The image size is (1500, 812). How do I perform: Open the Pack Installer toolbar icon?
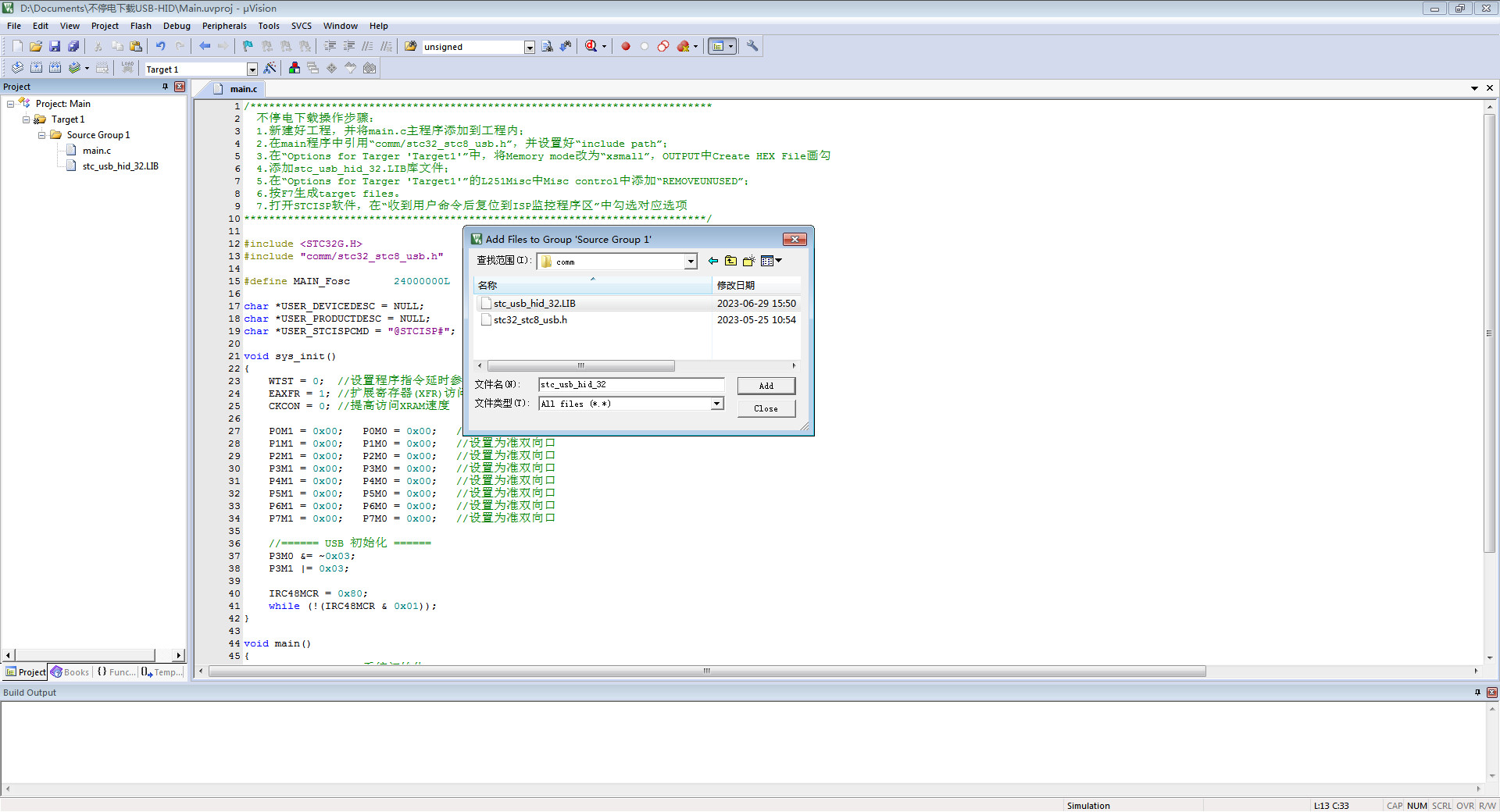(x=370, y=68)
